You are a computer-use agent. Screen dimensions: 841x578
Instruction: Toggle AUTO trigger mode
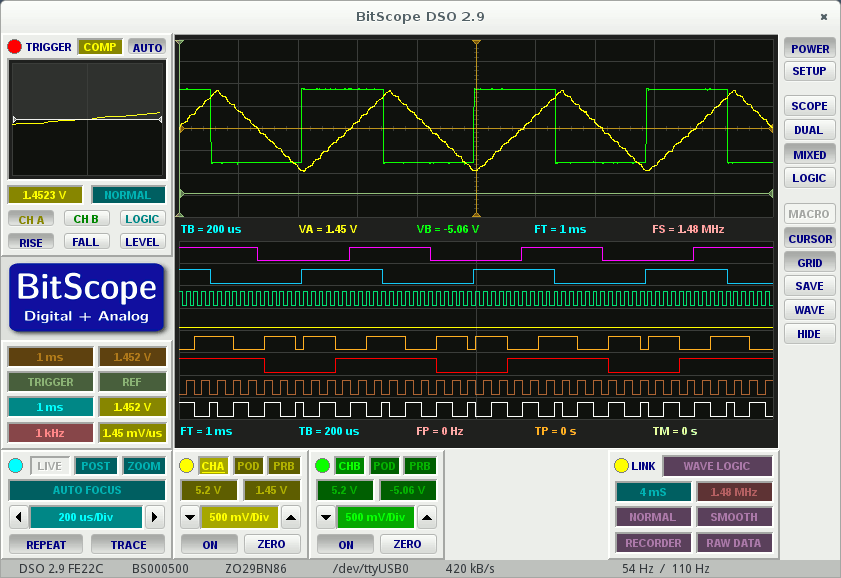pos(147,46)
